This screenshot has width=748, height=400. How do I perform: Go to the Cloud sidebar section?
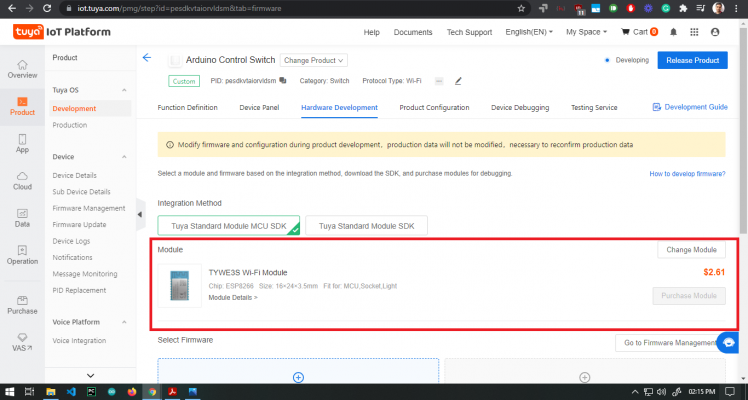(22, 181)
